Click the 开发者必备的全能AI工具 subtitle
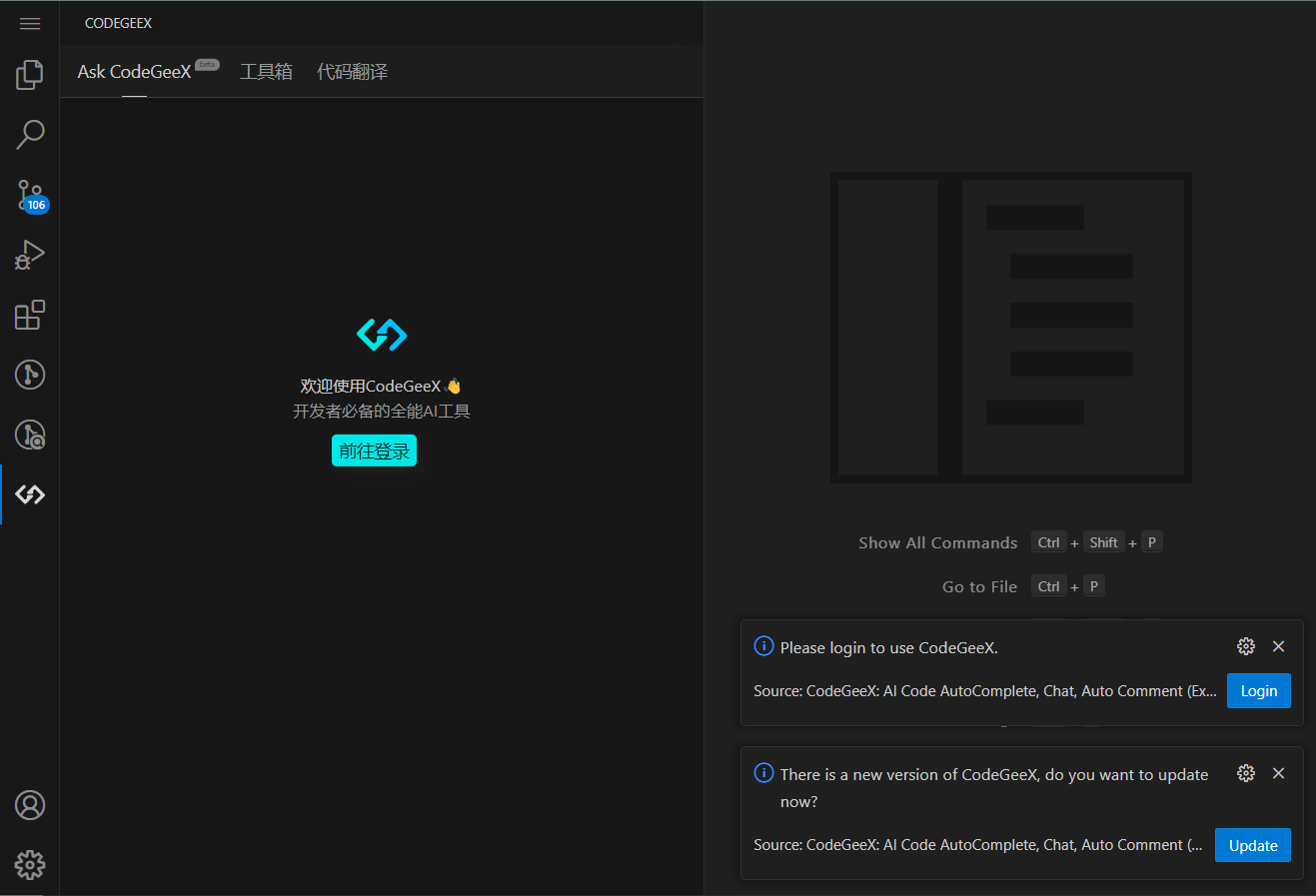The height and width of the screenshot is (896, 1316). 382,412
